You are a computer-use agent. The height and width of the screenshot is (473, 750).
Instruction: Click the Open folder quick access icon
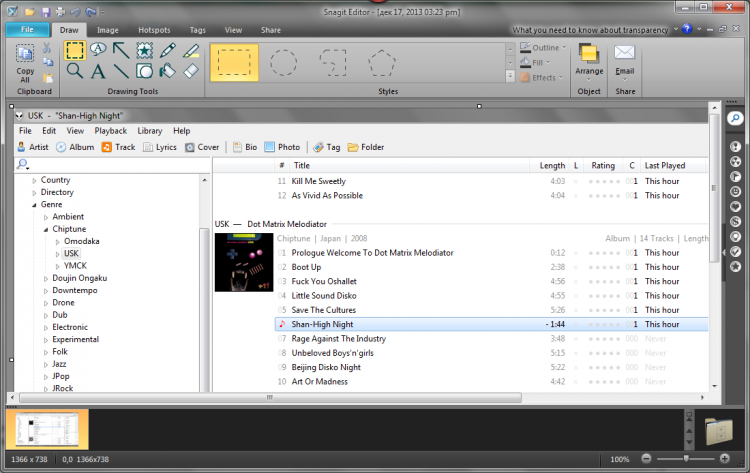[30, 11]
